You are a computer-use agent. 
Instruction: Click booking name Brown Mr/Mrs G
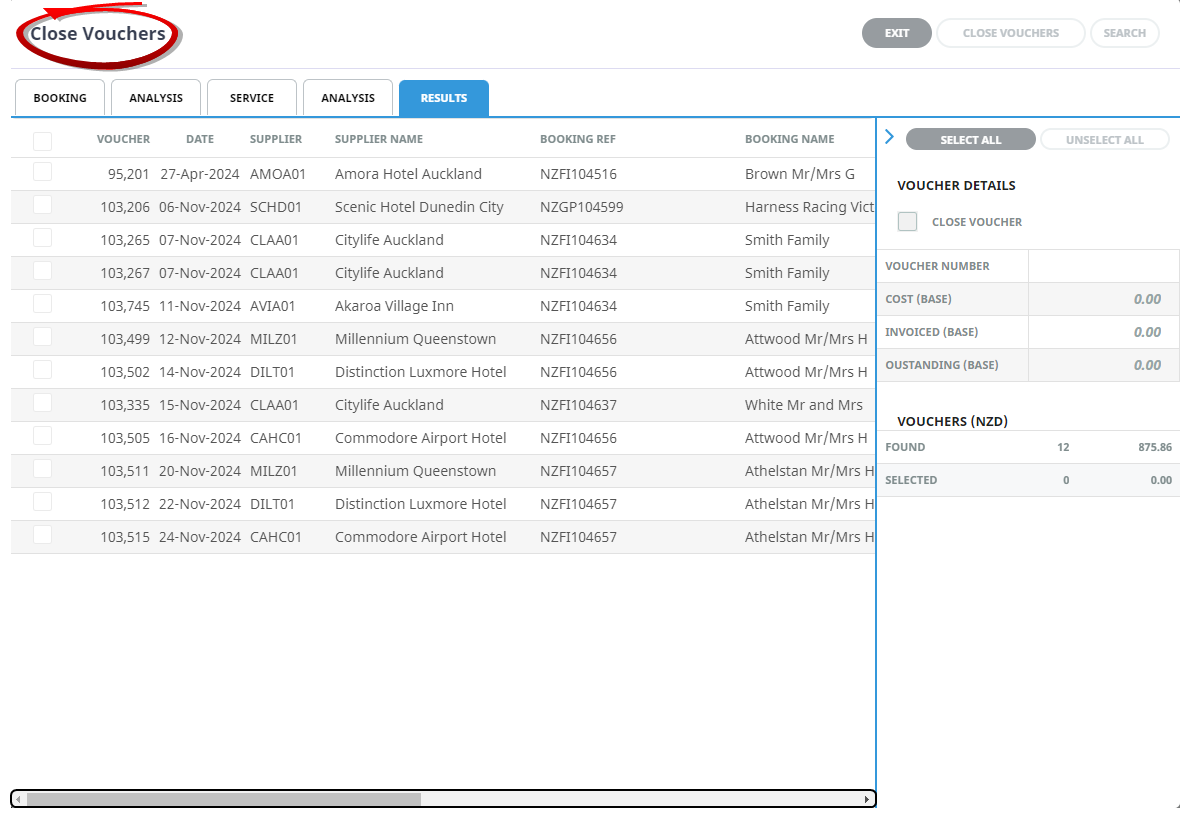[x=800, y=174]
